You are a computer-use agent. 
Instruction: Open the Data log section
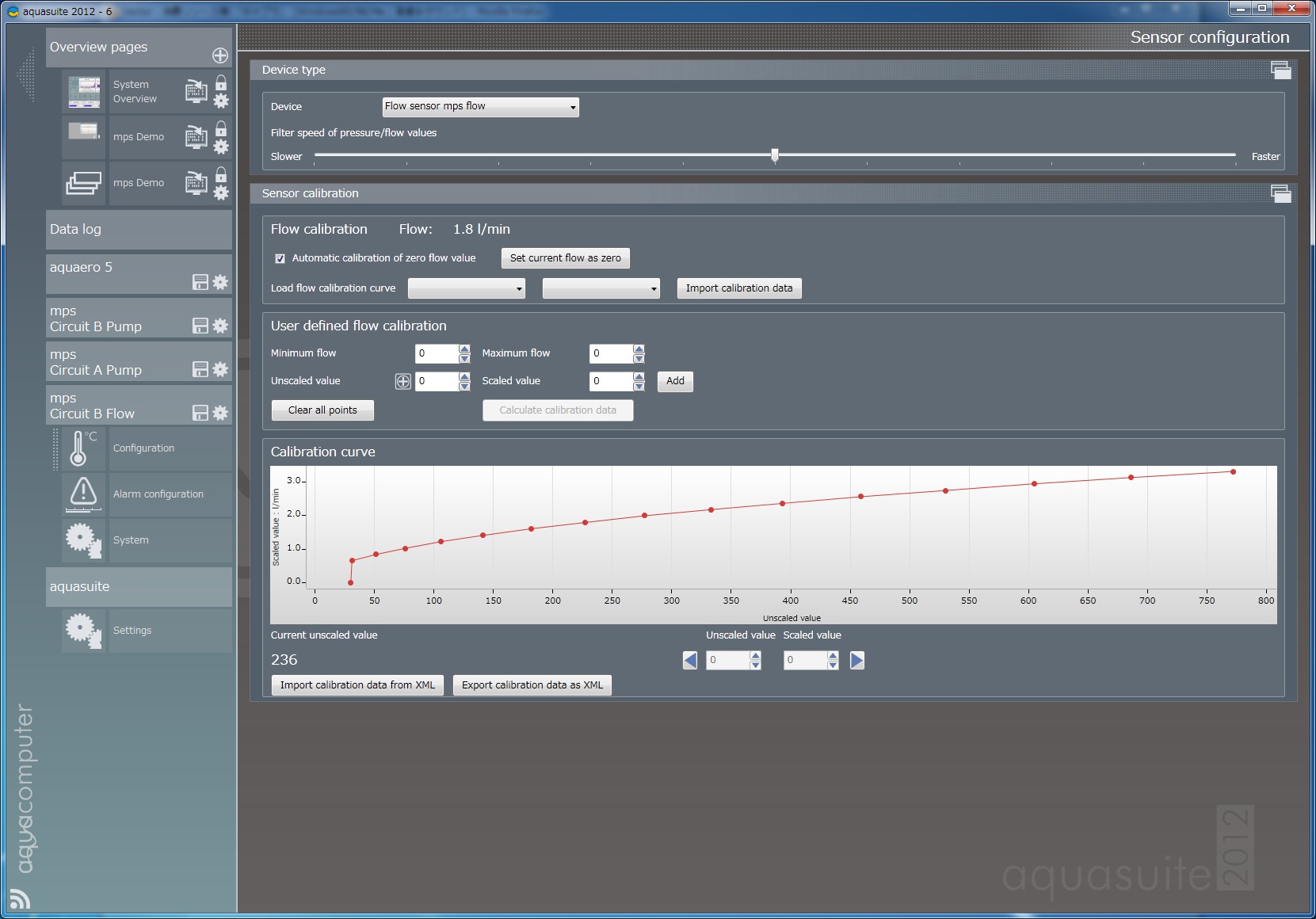[x=139, y=230]
